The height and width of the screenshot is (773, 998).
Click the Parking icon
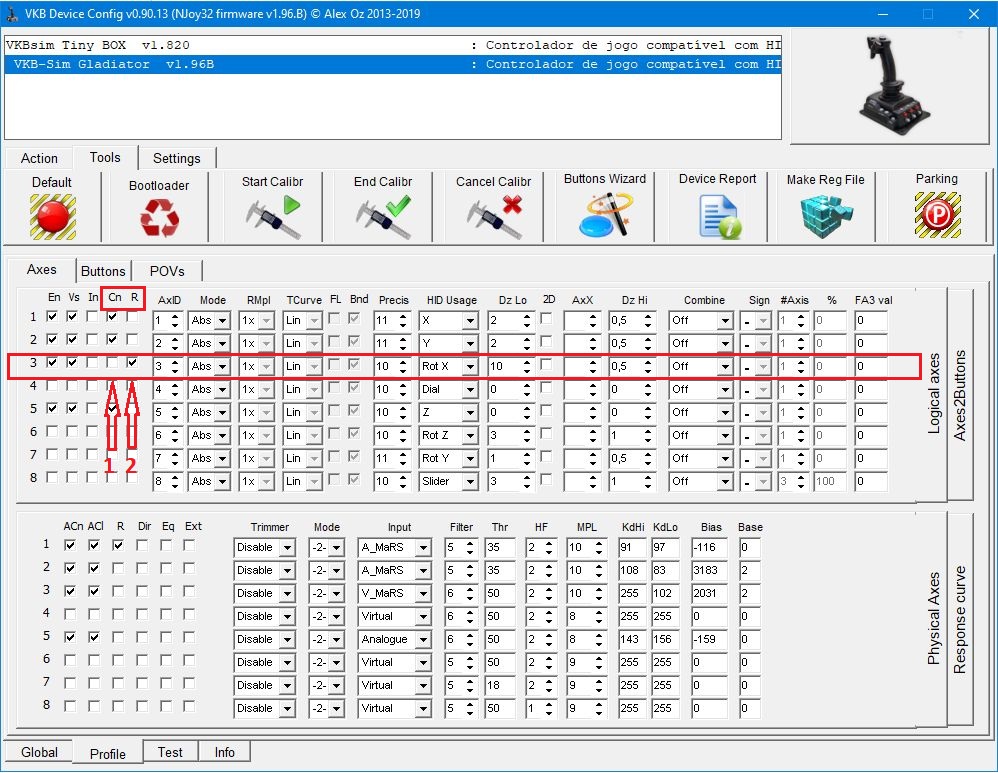tap(938, 215)
